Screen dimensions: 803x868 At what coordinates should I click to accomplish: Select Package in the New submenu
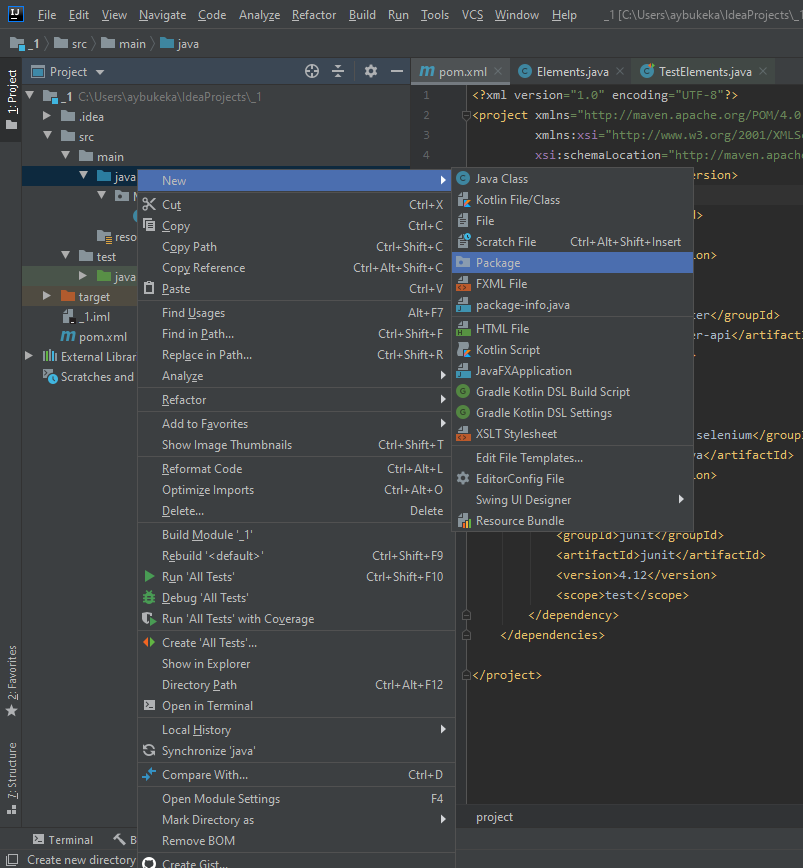click(x=572, y=263)
